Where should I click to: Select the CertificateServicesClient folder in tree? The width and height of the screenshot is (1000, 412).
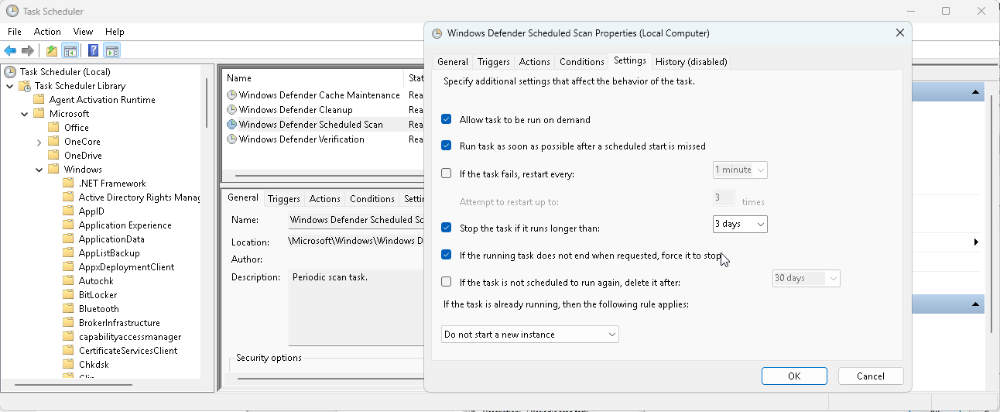click(x=128, y=351)
